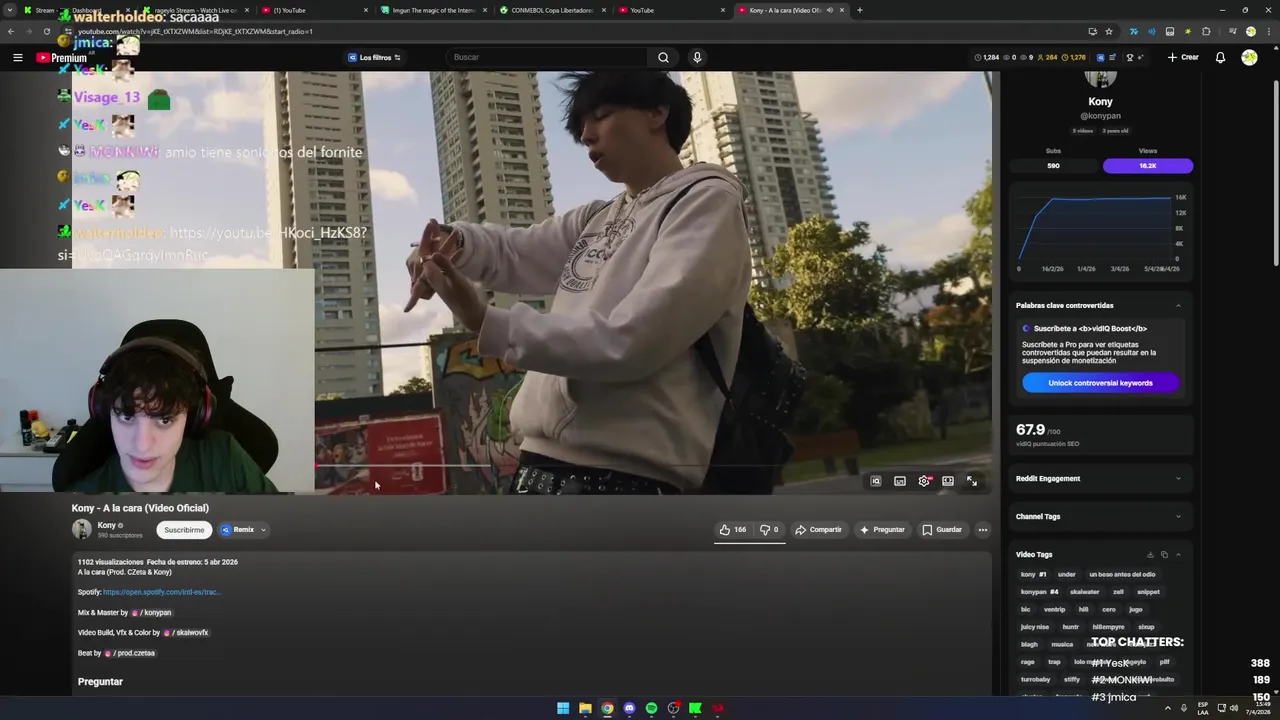1280x720 pixels.
Task: Click the 'snippet' video tag
Action: pos(1148,592)
